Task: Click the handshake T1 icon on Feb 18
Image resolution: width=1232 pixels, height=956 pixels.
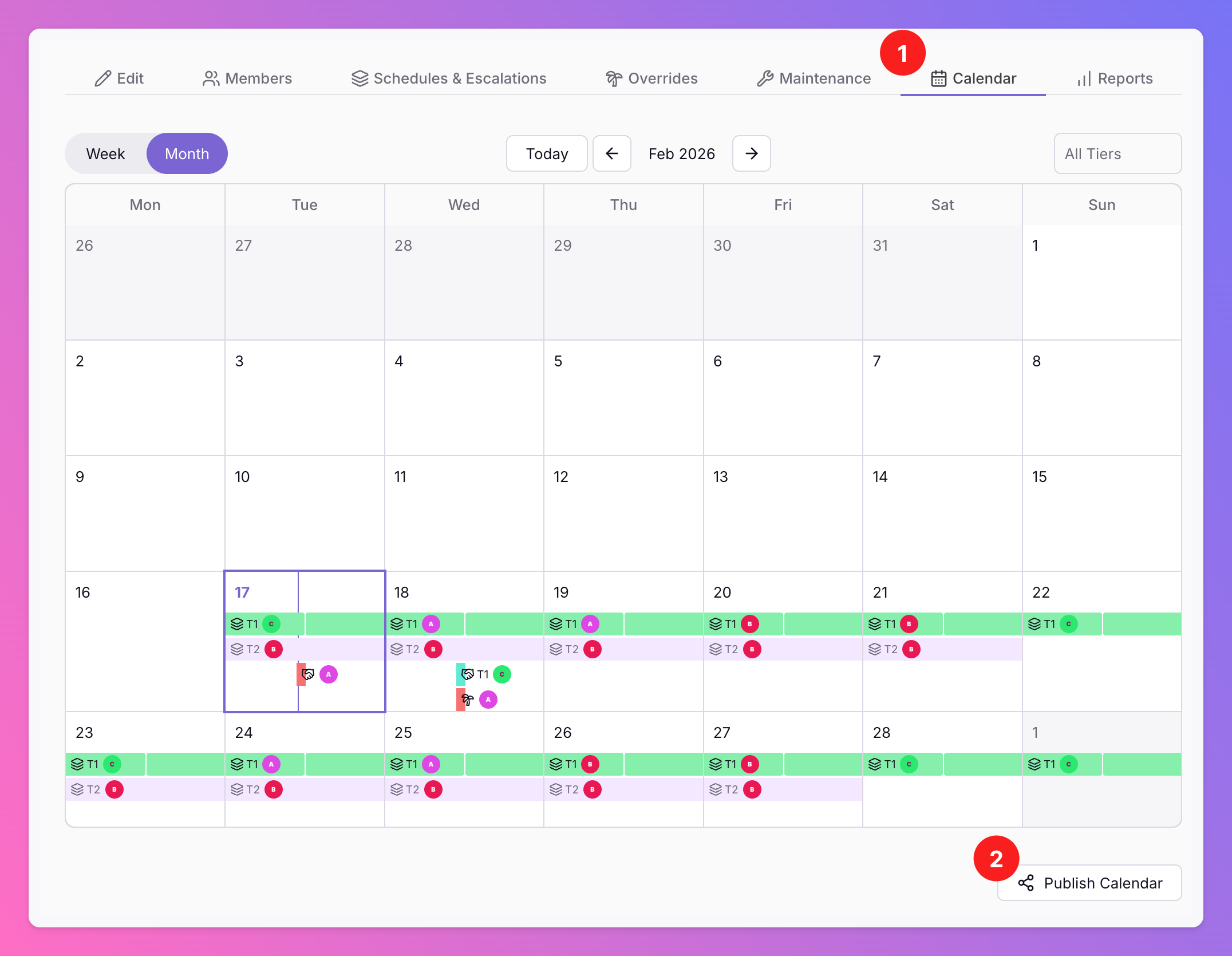Action: 468,674
